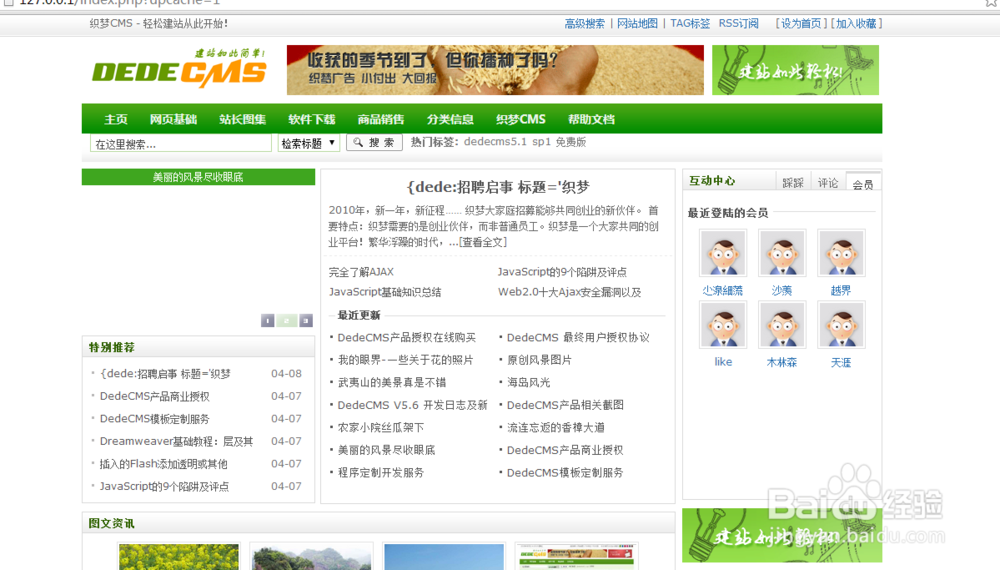This screenshot has width=1000, height=570.
Task: Open 海岛风光 link
Action: coord(528,383)
